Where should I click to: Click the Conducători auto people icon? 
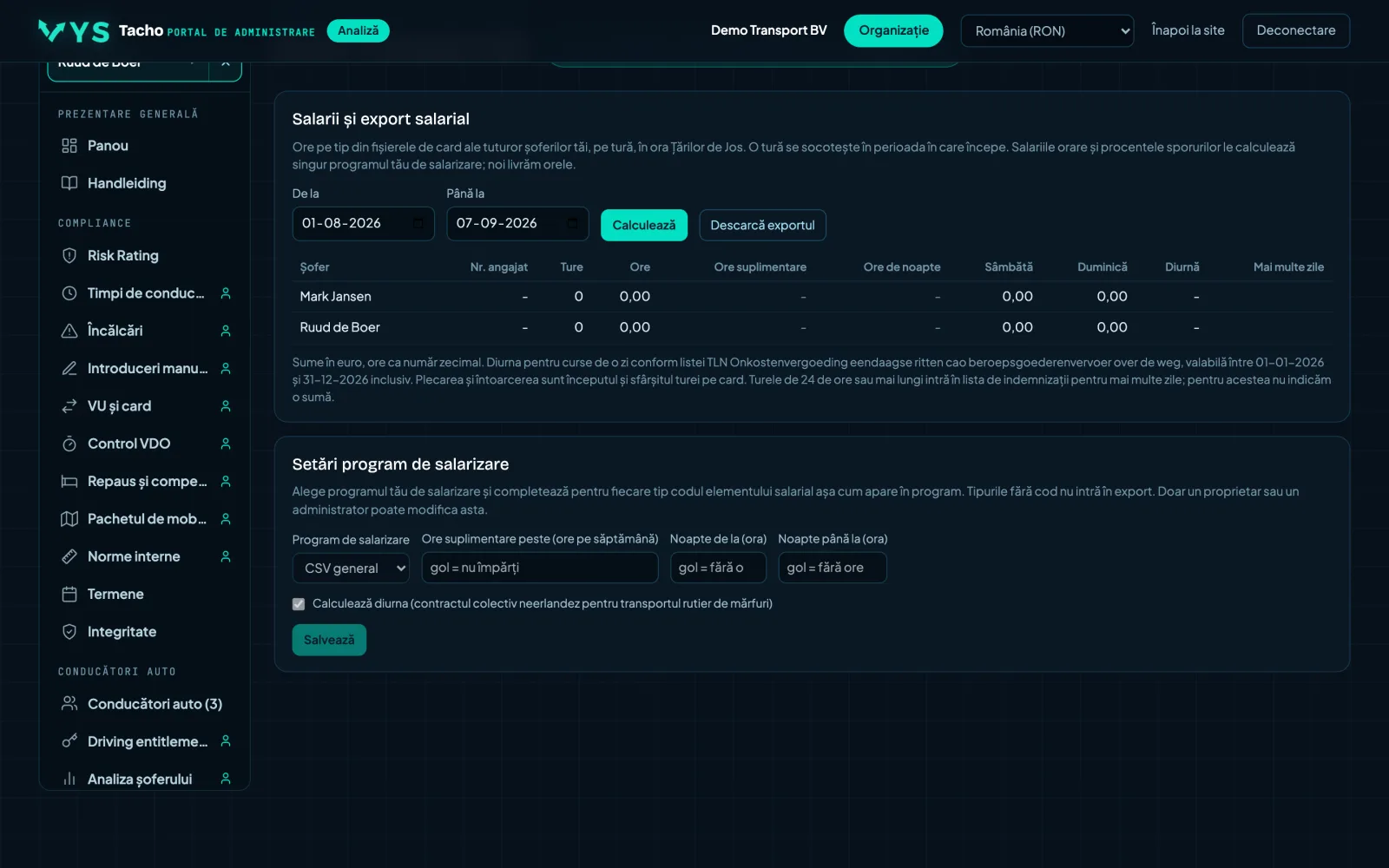click(69, 704)
